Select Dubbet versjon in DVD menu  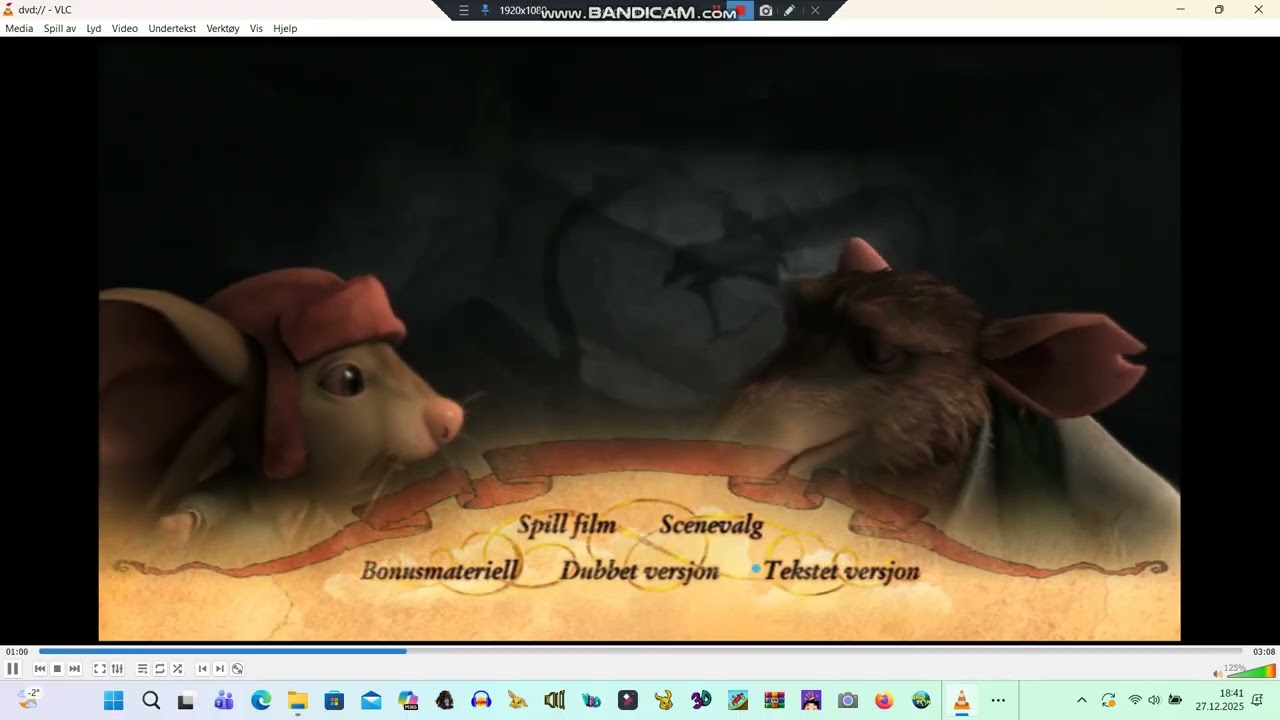click(x=639, y=571)
